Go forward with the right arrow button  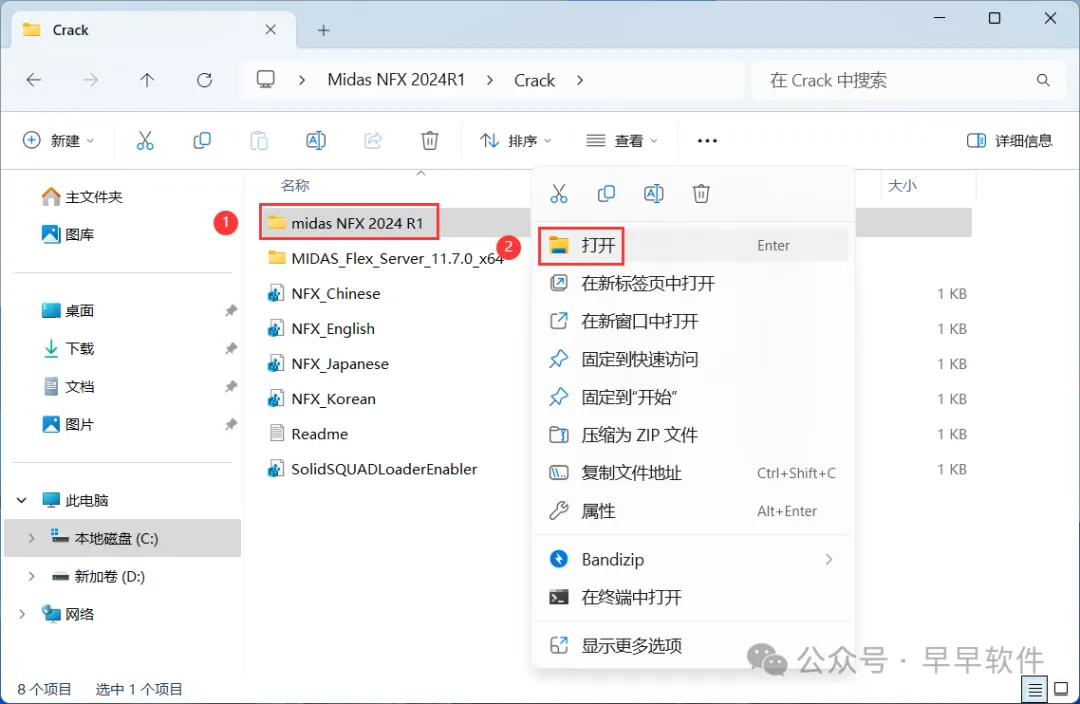pos(90,80)
